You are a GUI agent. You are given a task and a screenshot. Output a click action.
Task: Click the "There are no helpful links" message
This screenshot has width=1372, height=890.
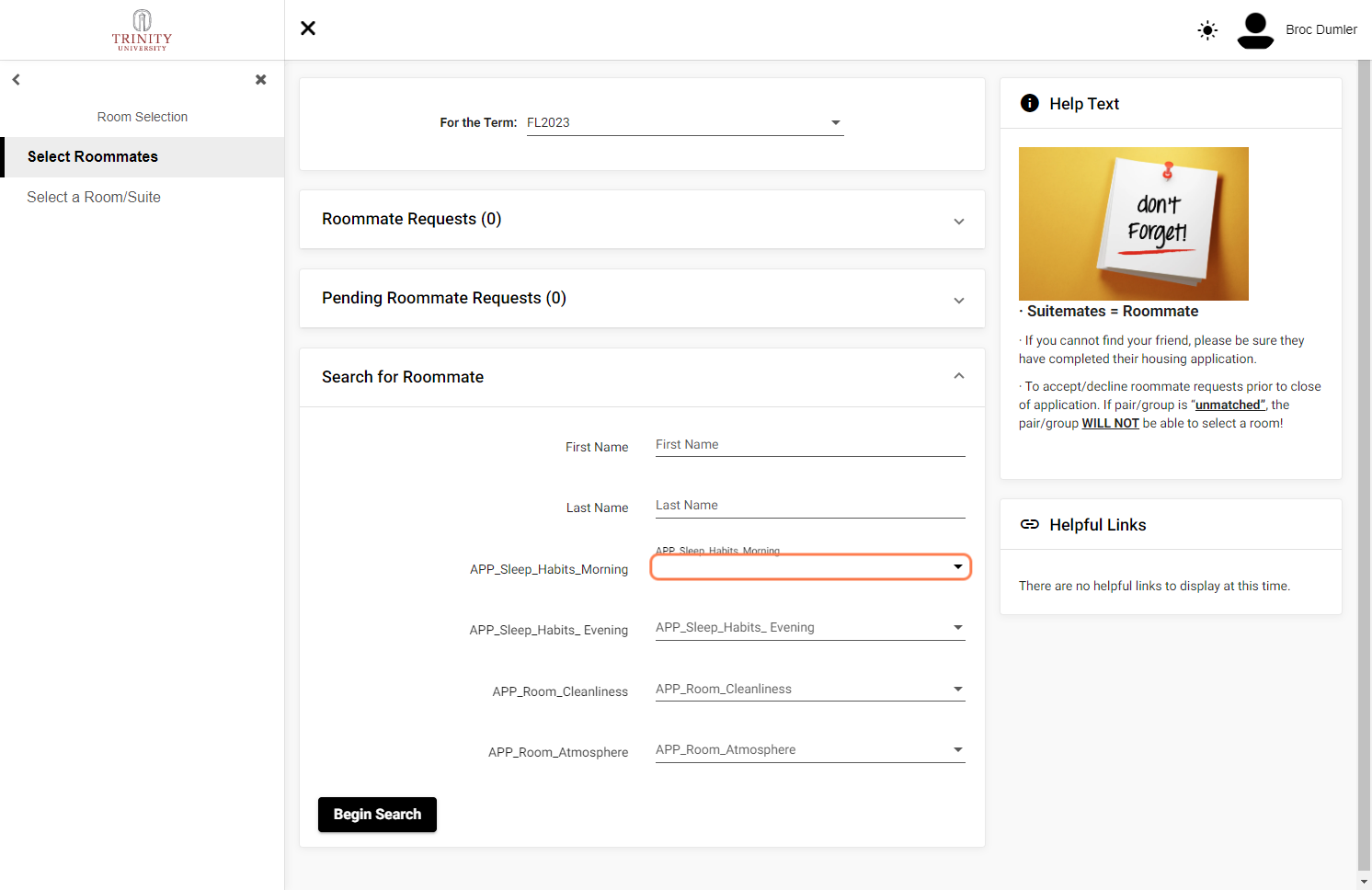(1154, 586)
